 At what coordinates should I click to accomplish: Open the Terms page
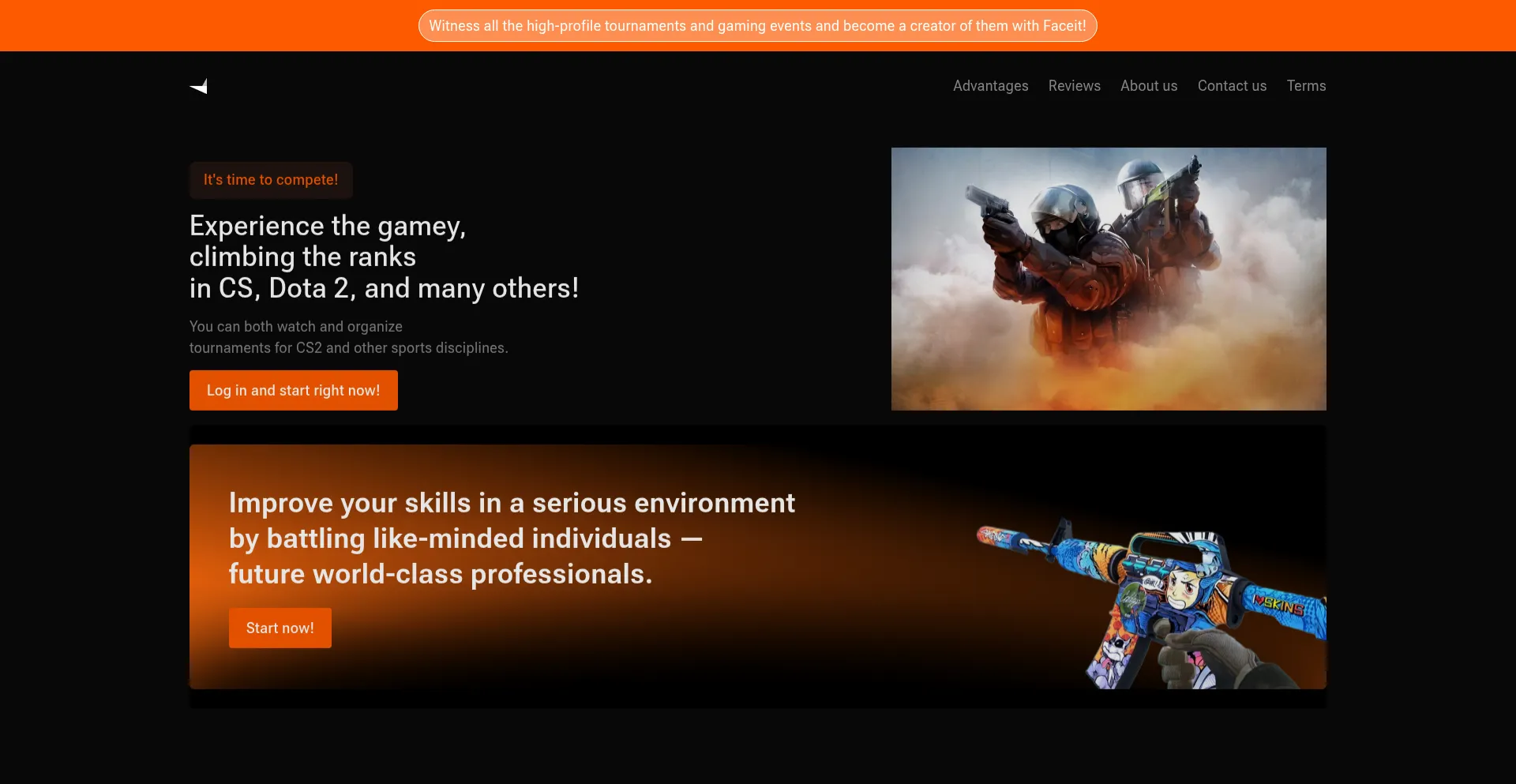click(x=1306, y=86)
